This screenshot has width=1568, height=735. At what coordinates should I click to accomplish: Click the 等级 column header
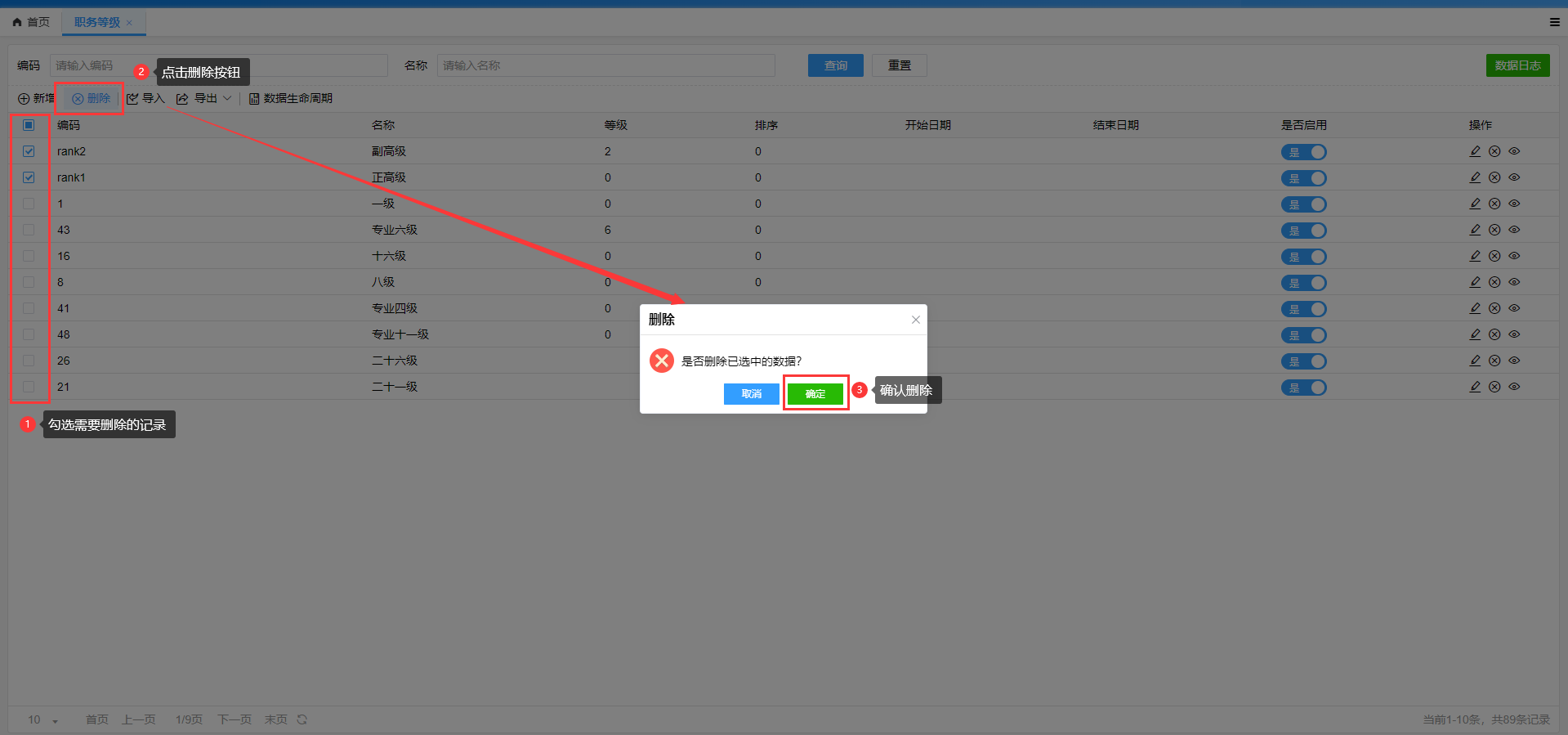coord(616,125)
